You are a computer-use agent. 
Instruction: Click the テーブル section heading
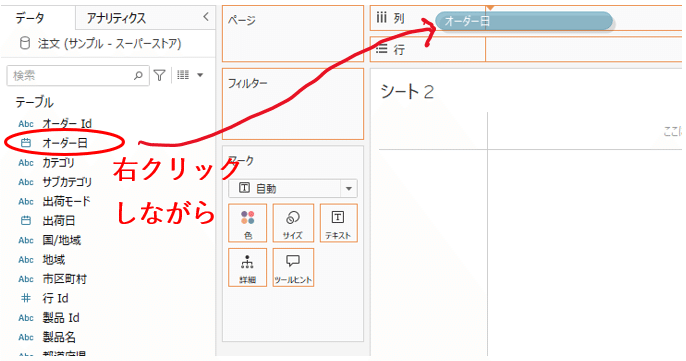tap(35, 102)
